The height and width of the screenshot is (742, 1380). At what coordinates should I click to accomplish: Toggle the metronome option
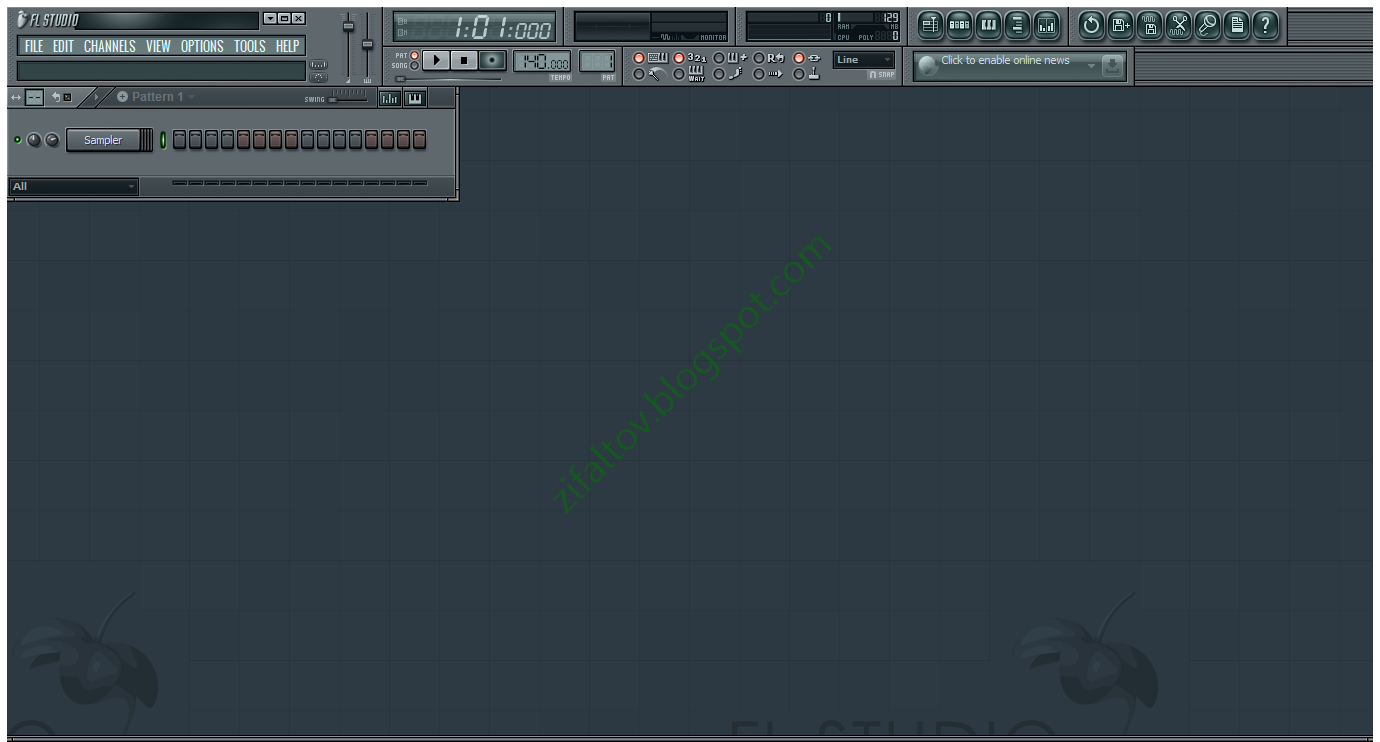click(639, 74)
